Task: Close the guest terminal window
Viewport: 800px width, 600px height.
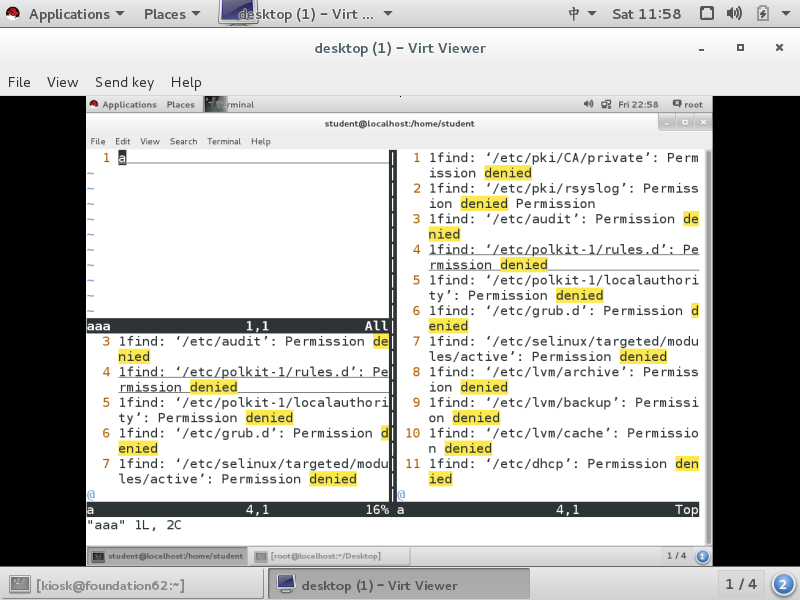Action: 703,122
